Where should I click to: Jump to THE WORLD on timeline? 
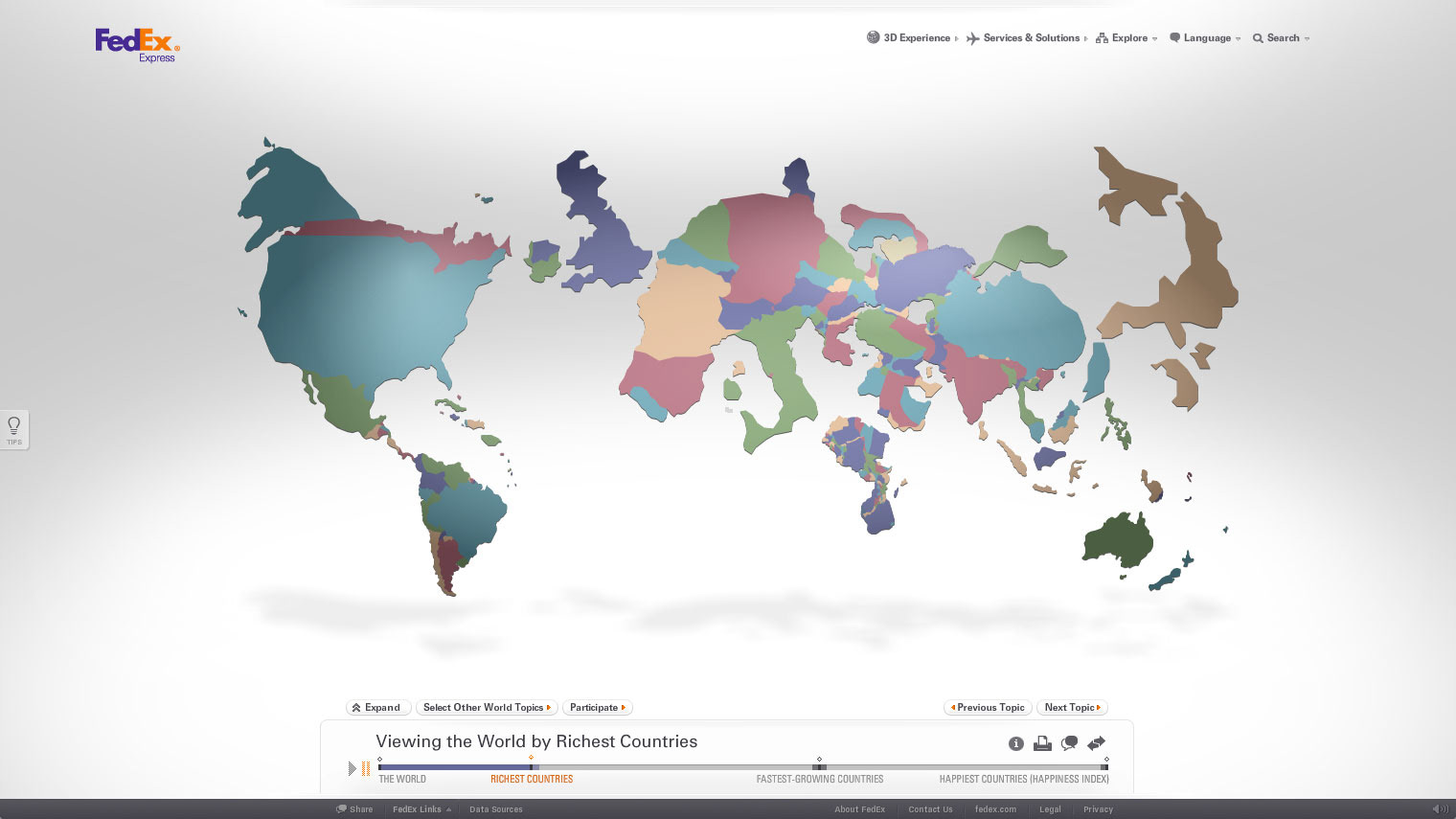pos(402,779)
